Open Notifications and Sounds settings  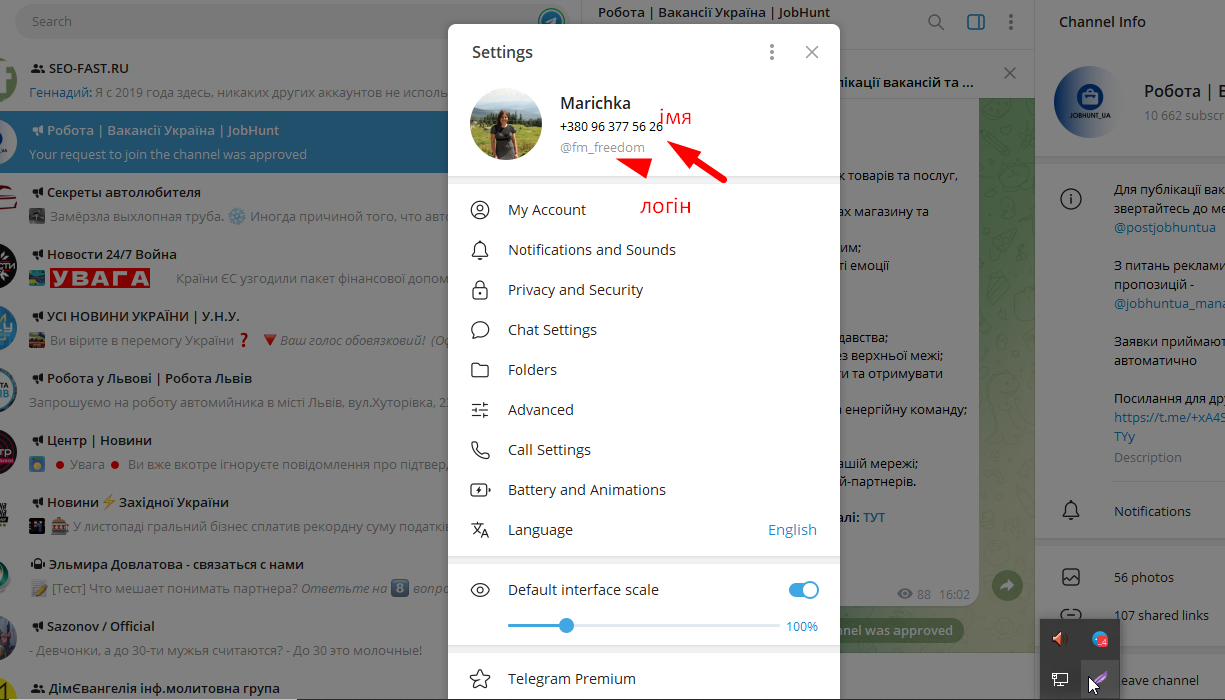[x=644, y=250]
